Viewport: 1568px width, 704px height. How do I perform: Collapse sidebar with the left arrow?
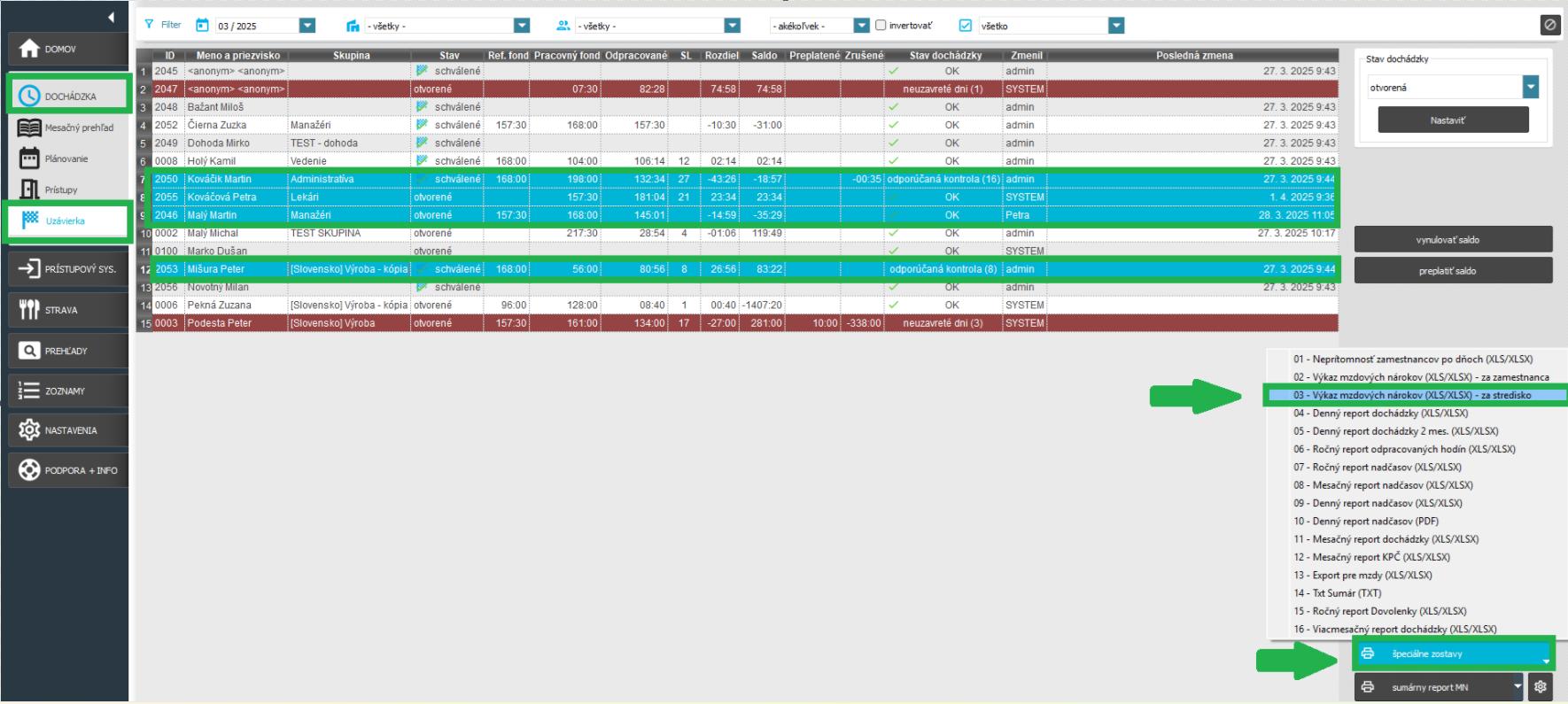(x=111, y=17)
